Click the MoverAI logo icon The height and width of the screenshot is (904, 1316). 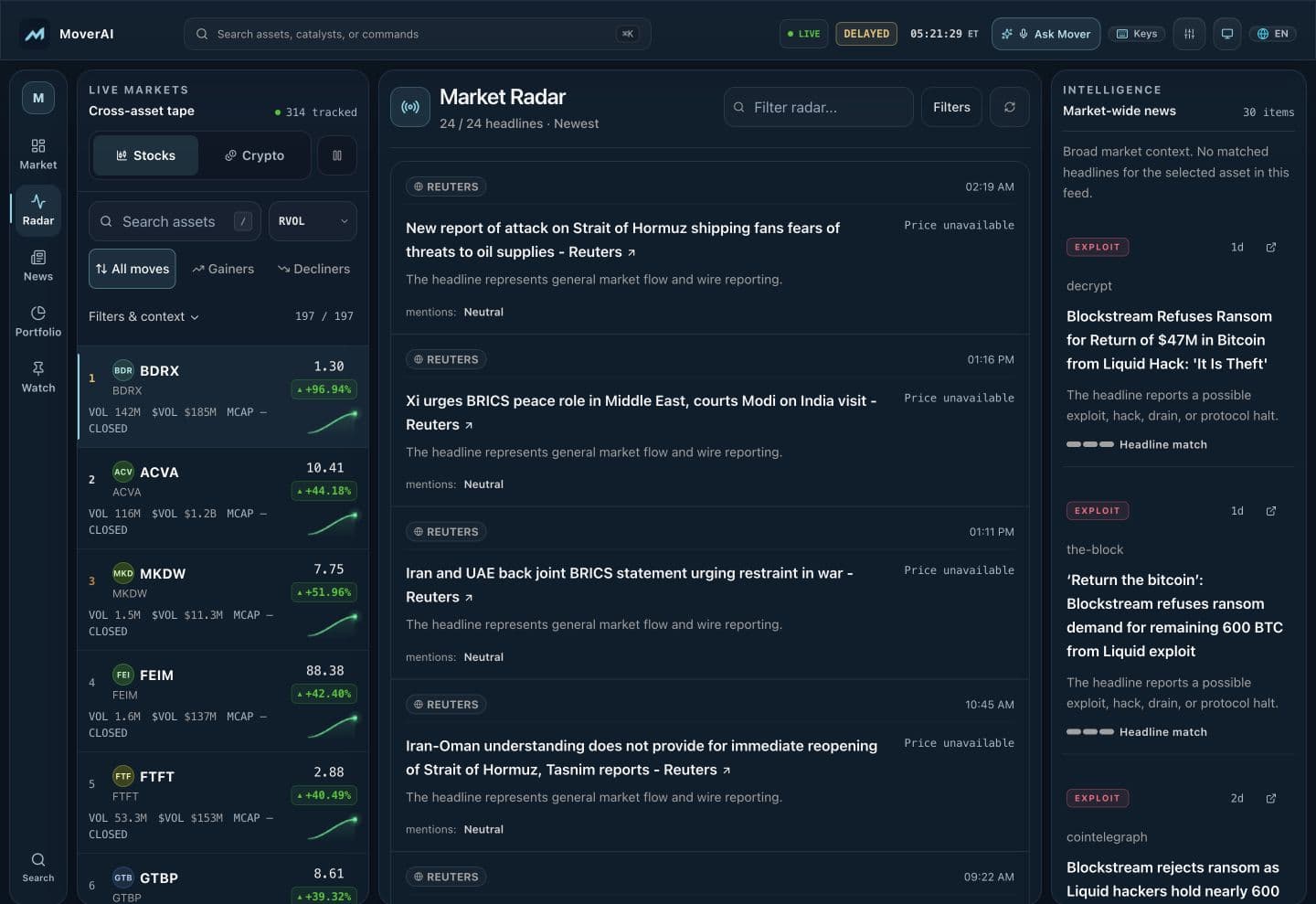click(35, 34)
